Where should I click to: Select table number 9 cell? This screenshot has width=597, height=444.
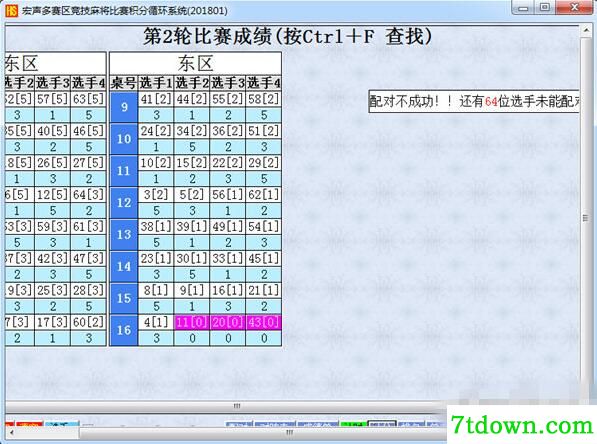124,107
